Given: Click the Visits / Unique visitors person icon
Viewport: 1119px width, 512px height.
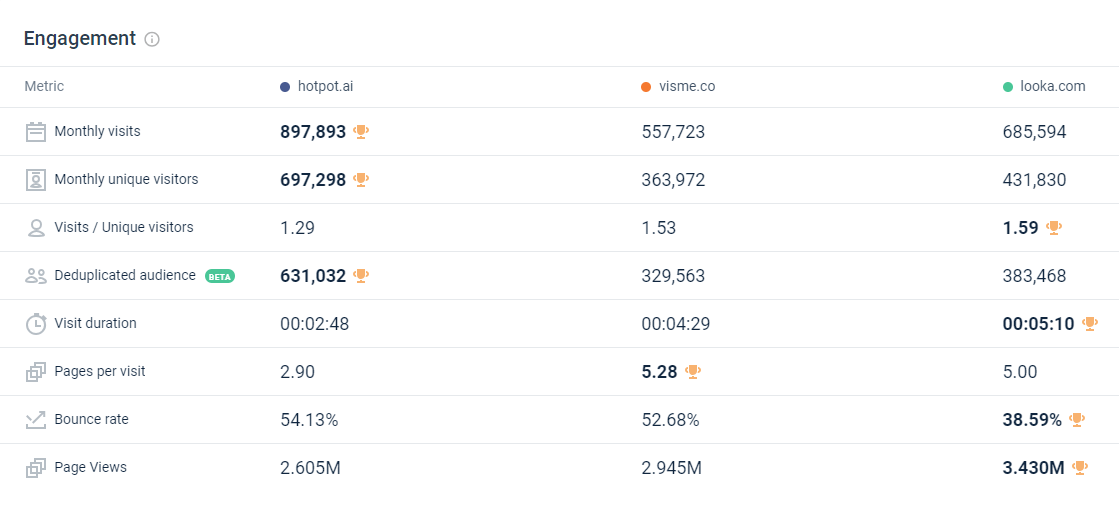Looking at the screenshot, I should tap(36, 228).
